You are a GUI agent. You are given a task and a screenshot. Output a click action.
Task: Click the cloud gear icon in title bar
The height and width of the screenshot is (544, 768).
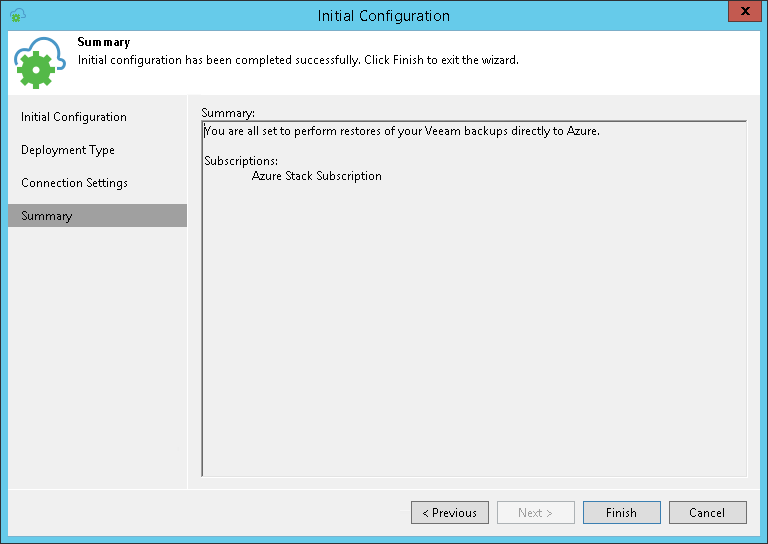18,15
